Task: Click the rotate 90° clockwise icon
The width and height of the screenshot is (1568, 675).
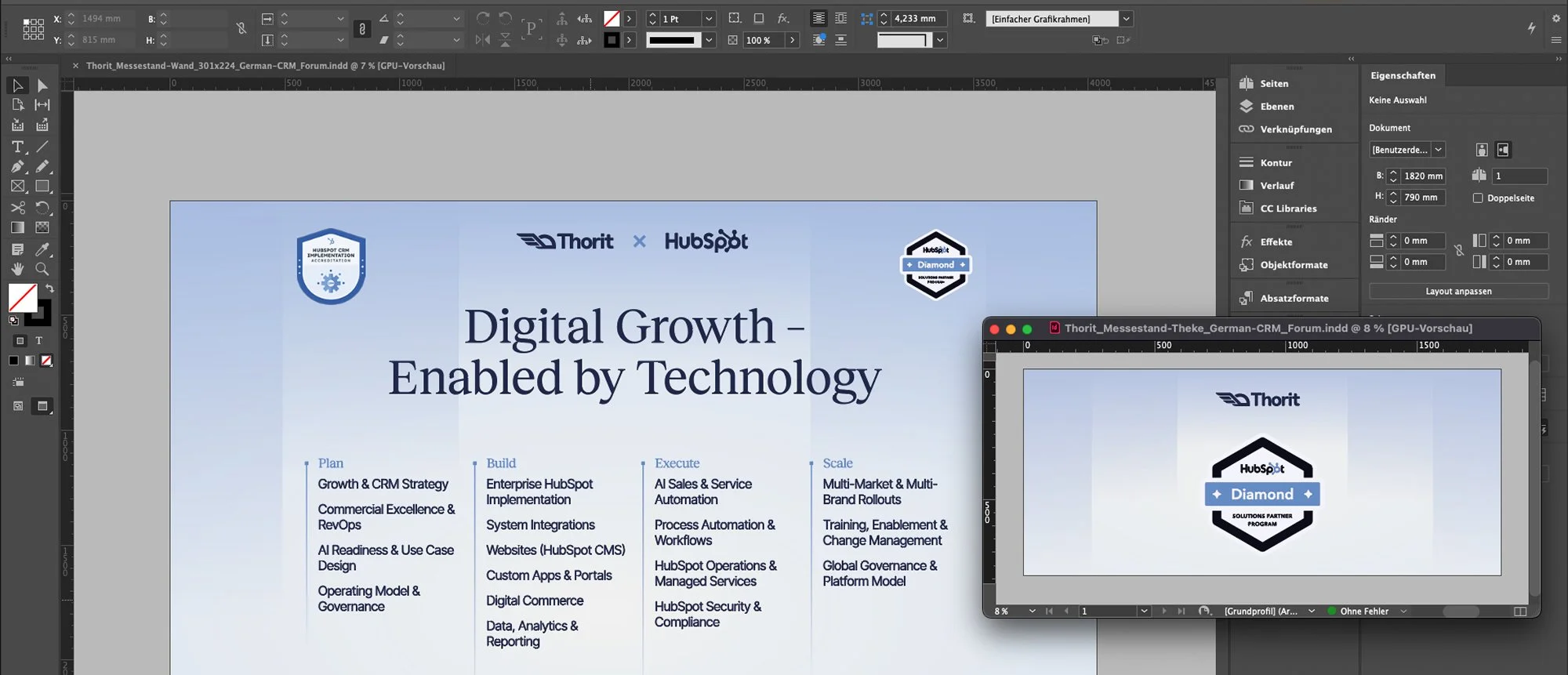Action: tap(483, 18)
